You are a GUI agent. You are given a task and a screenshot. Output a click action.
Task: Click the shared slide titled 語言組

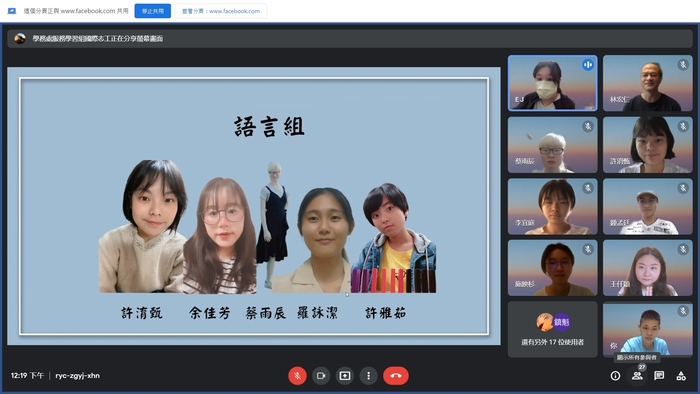point(254,206)
